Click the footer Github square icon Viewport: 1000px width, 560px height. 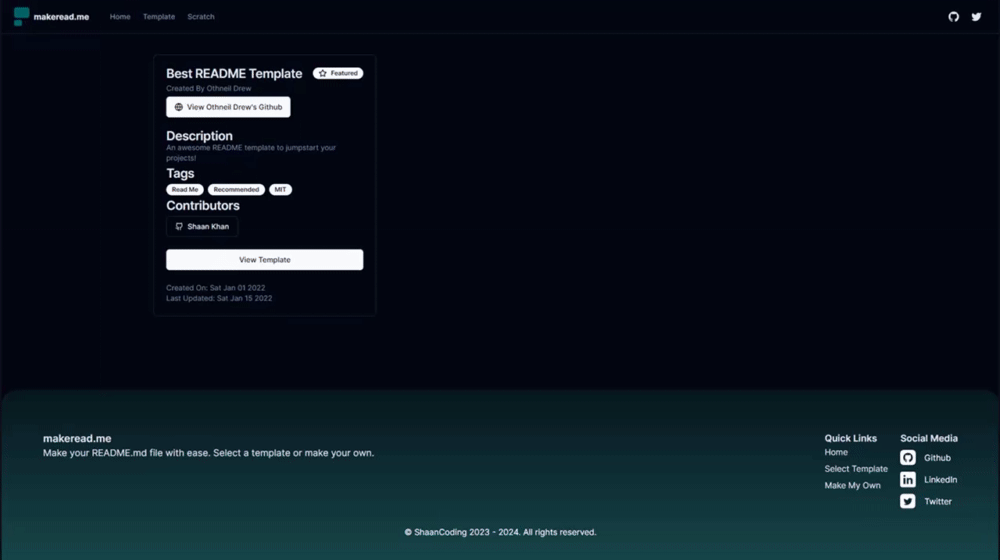tap(908, 457)
